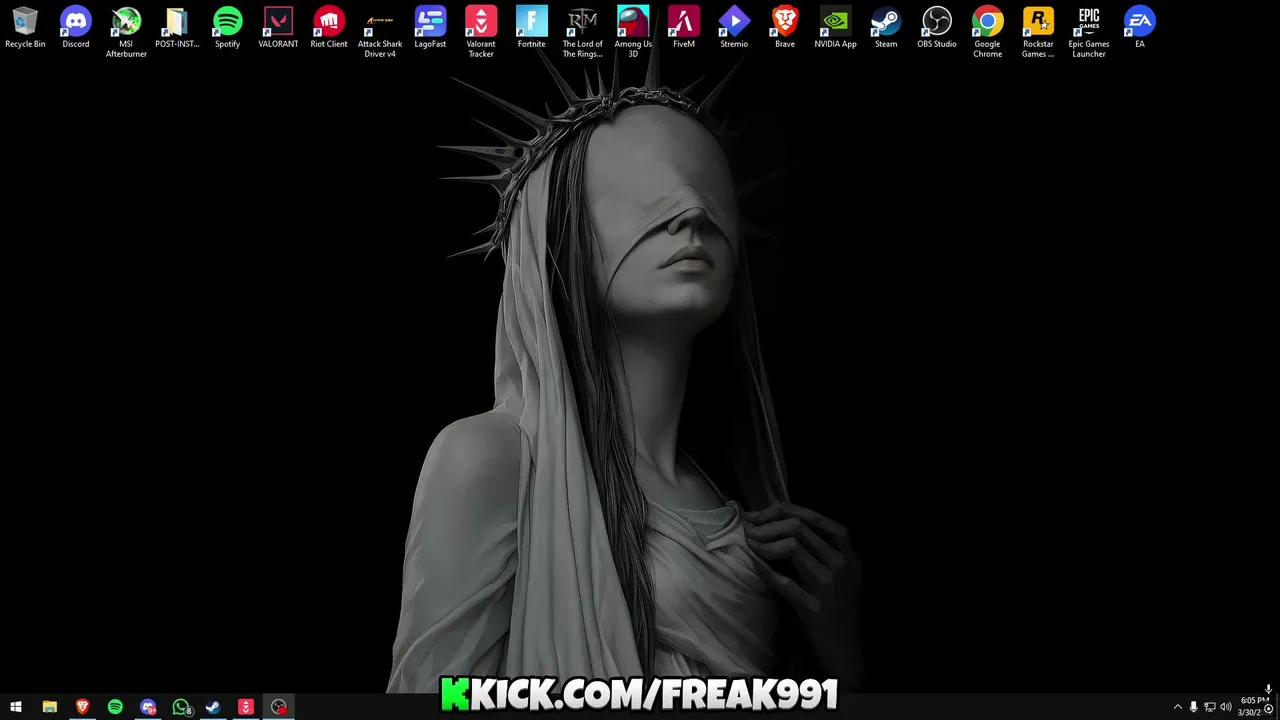The image size is (1280, 720).
Task: Expand the hidden system tray icons
Action: click(x=1177, y=707)
